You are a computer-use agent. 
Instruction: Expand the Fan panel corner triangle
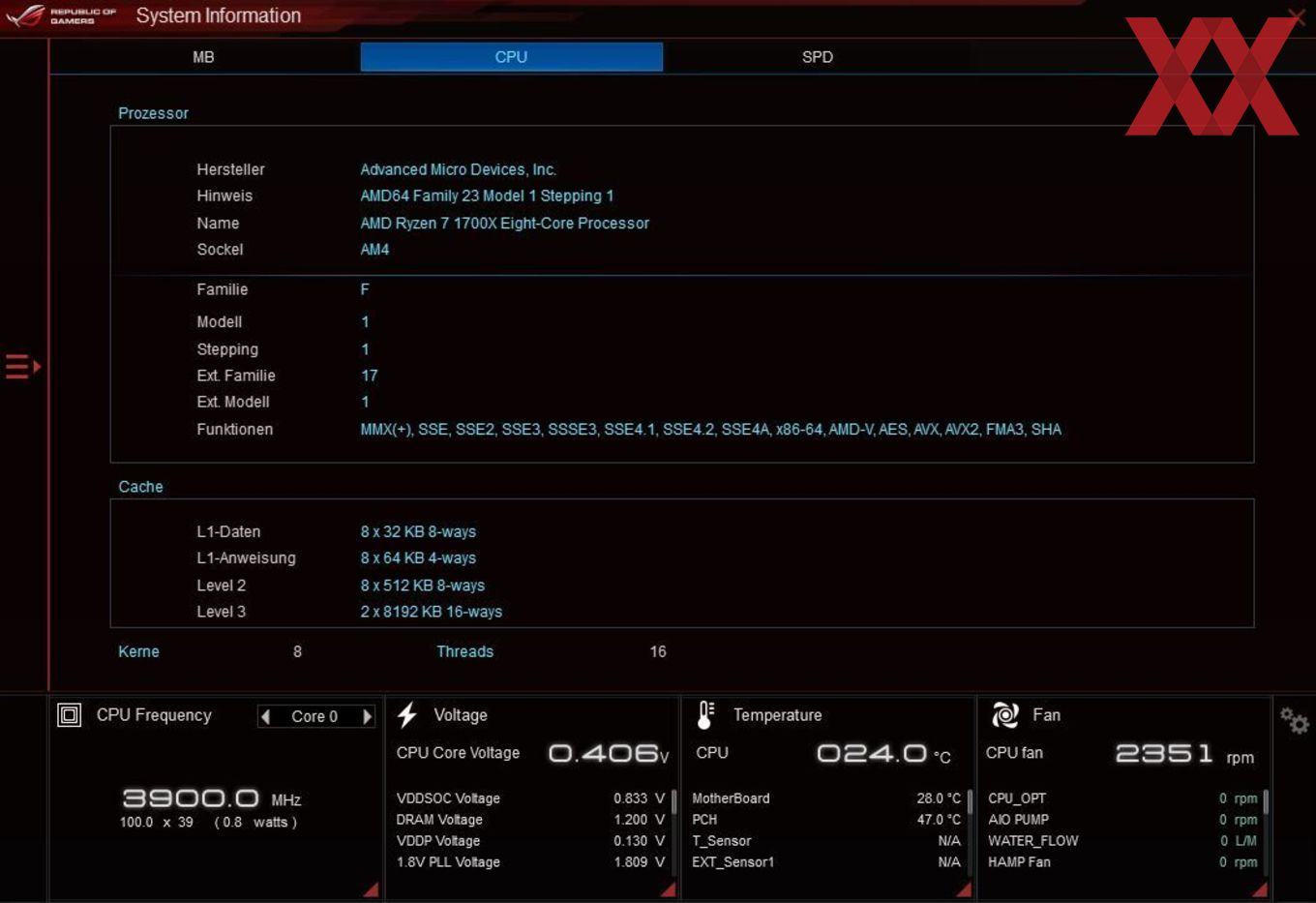(1260, 889)
